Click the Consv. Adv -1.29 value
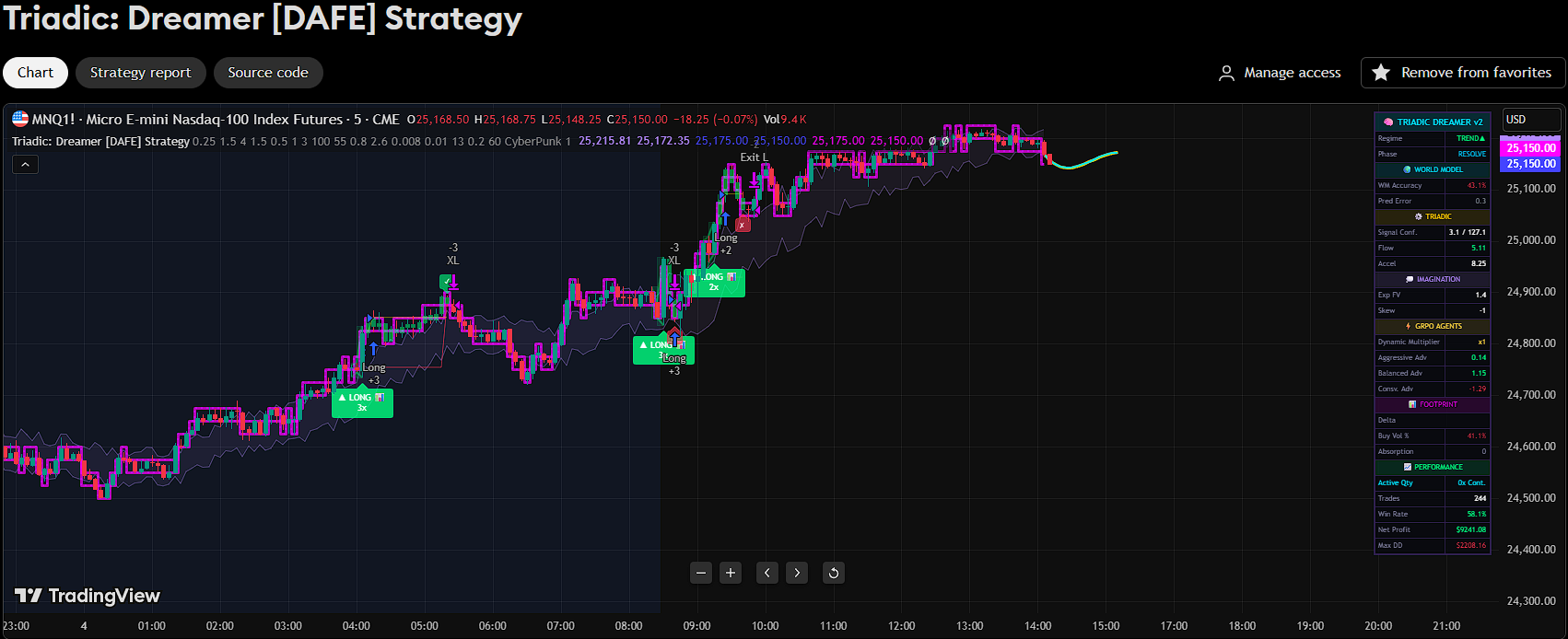This screenshot has width=1568, height=639. (1478, 389)
